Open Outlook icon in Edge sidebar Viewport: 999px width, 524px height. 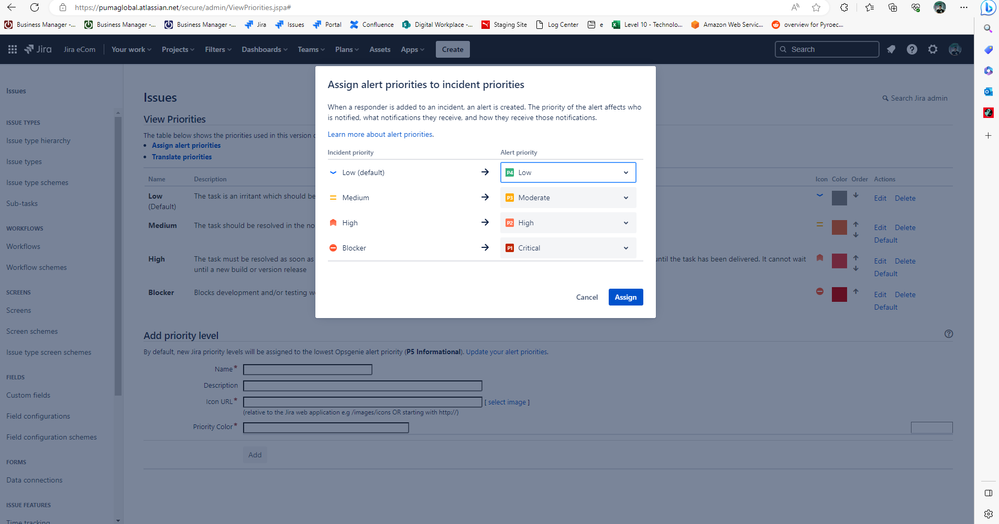[988, 91]
